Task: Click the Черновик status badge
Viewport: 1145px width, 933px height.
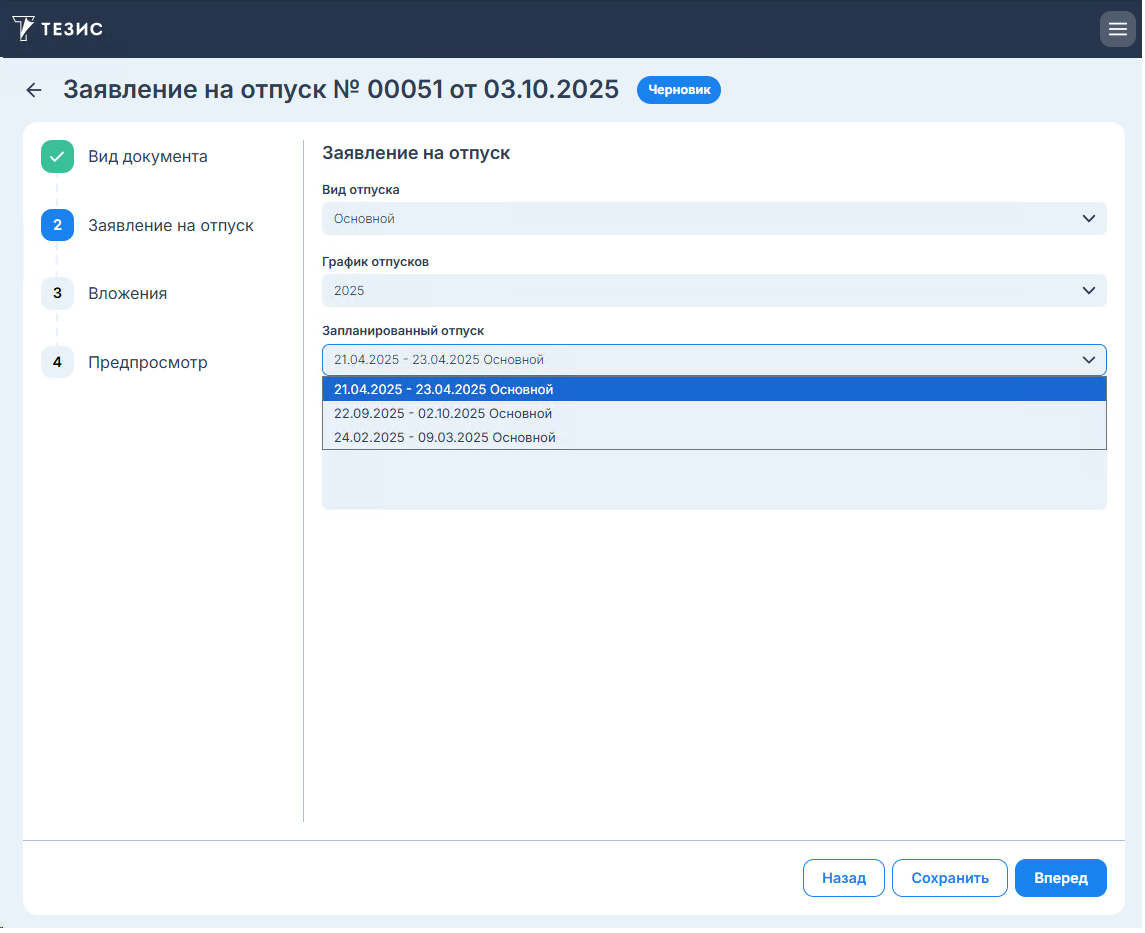Action: point(678,90)
